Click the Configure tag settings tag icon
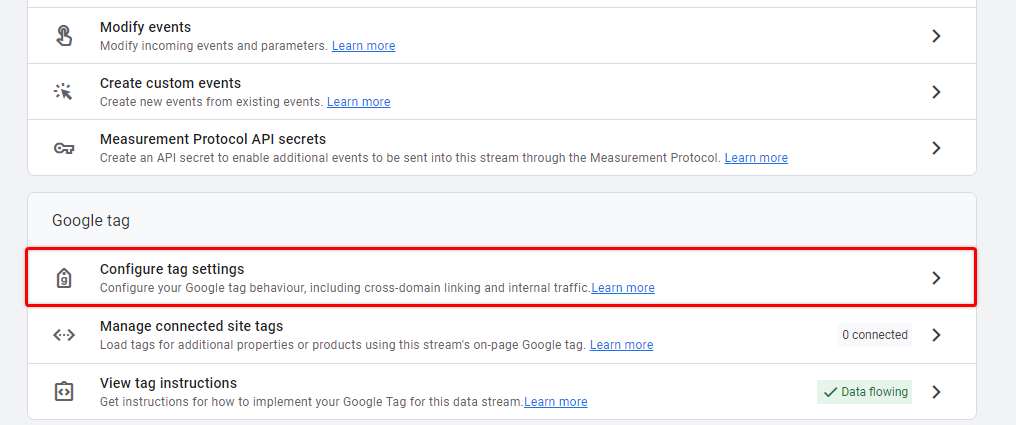This screenshot has width=1016, height=425. (x=64, y=278)
